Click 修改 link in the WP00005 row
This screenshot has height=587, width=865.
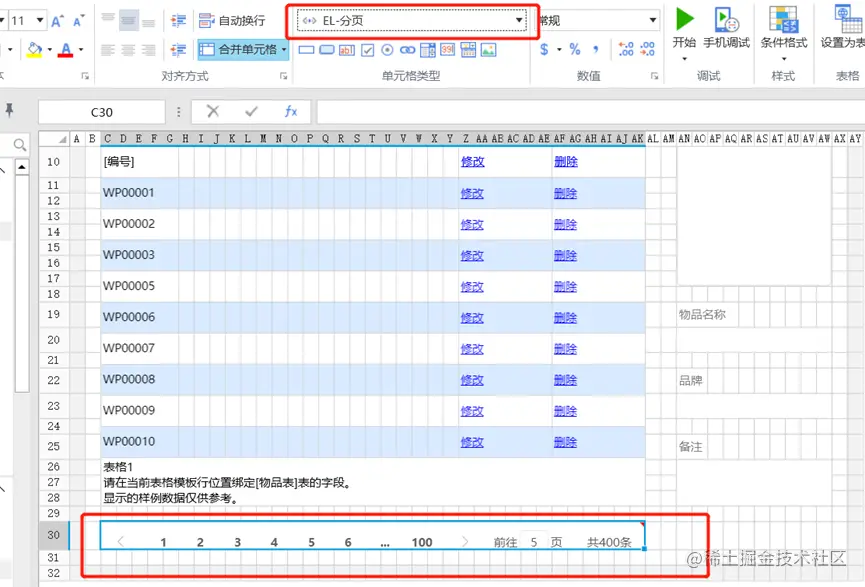(472, 286)
